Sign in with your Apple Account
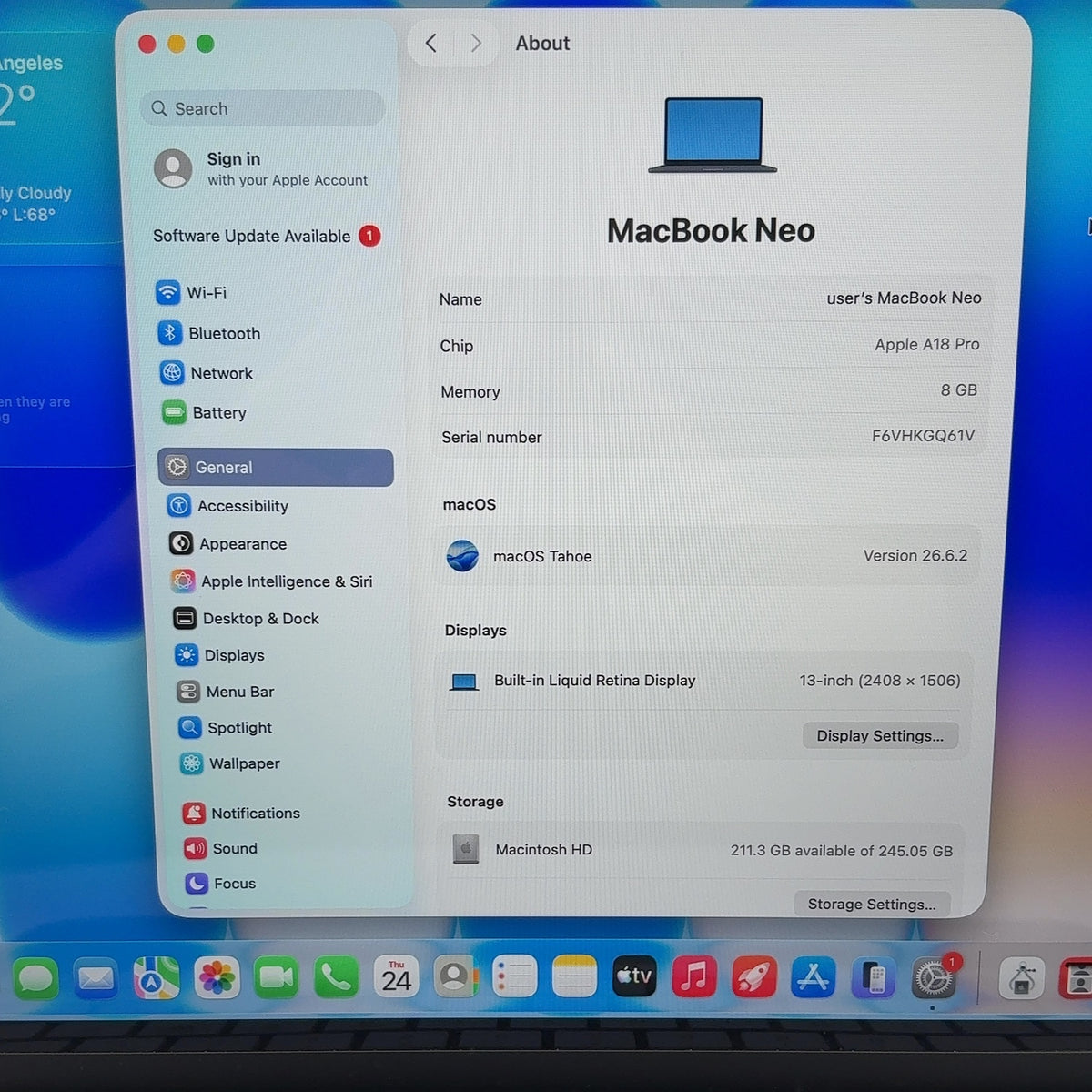This screenshot has width=1092, height=1092. tap(261, 168)
